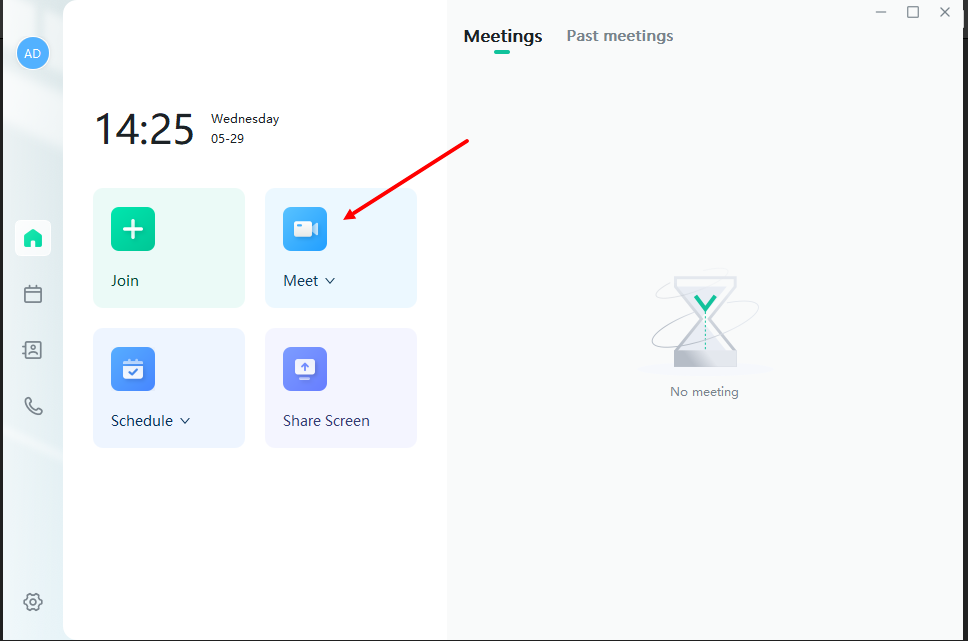Screen dimensions: 968x641
Task: Expand the Schedule dropdown arrow
Action: pyautogui.click(x=185, y=421)
